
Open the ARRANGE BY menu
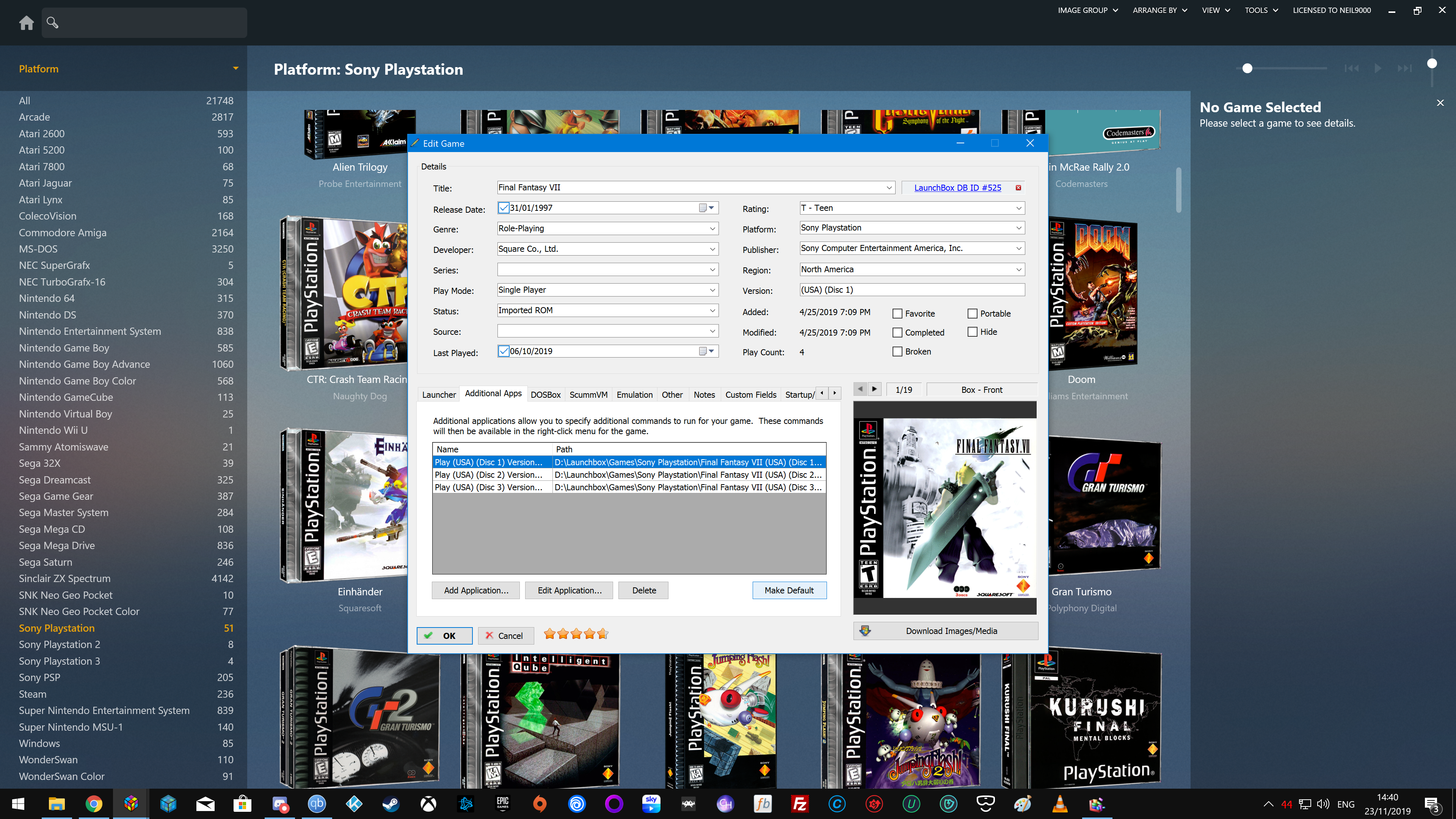1160,10
